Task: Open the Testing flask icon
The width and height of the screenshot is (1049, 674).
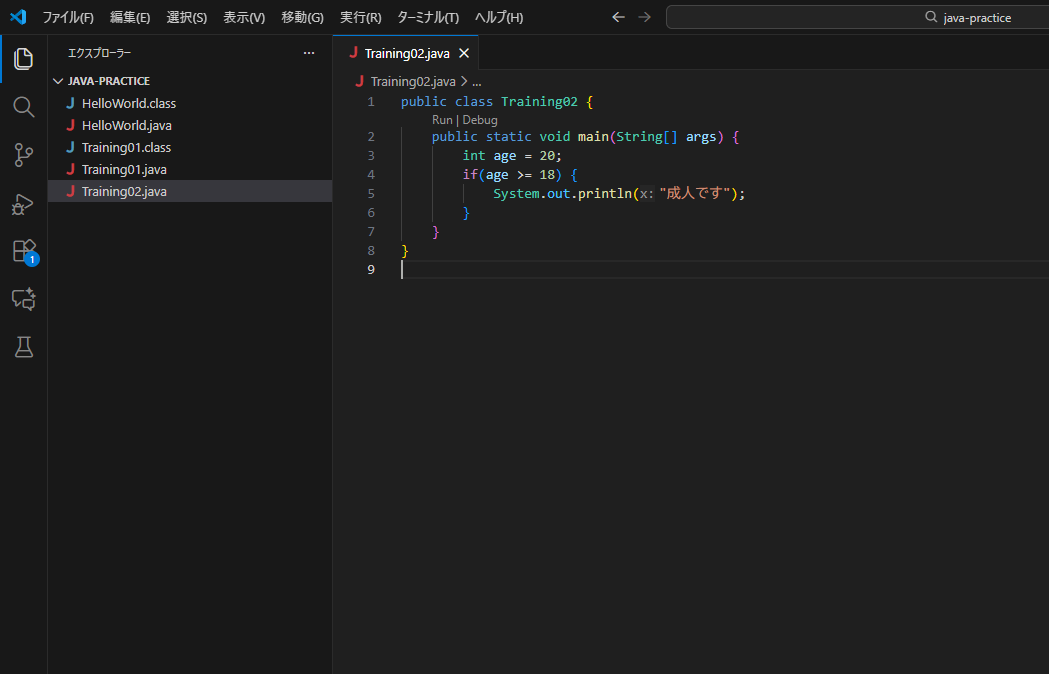Action: coord(23,347)
